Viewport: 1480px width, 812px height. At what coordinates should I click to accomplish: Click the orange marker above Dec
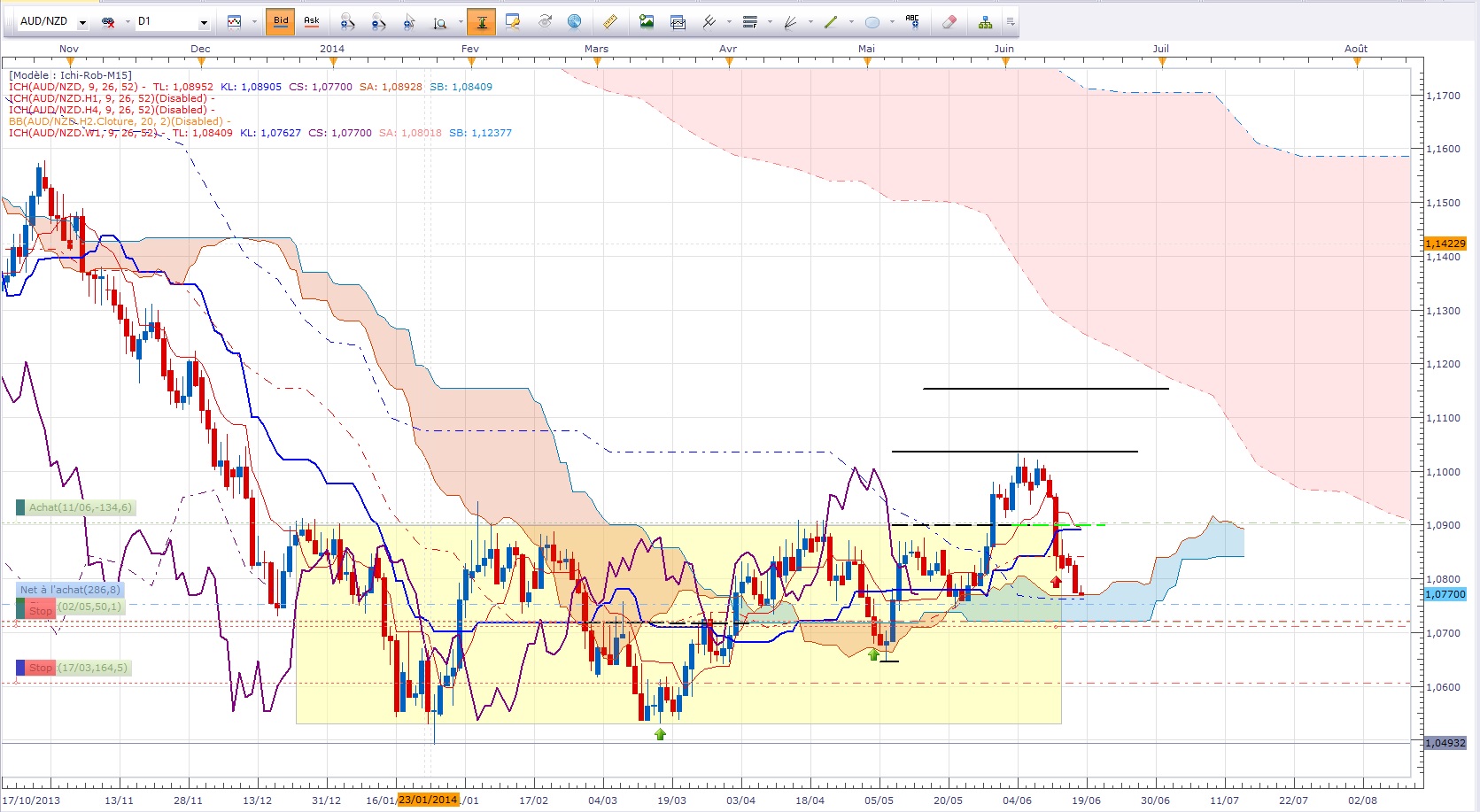click(201, 62)
